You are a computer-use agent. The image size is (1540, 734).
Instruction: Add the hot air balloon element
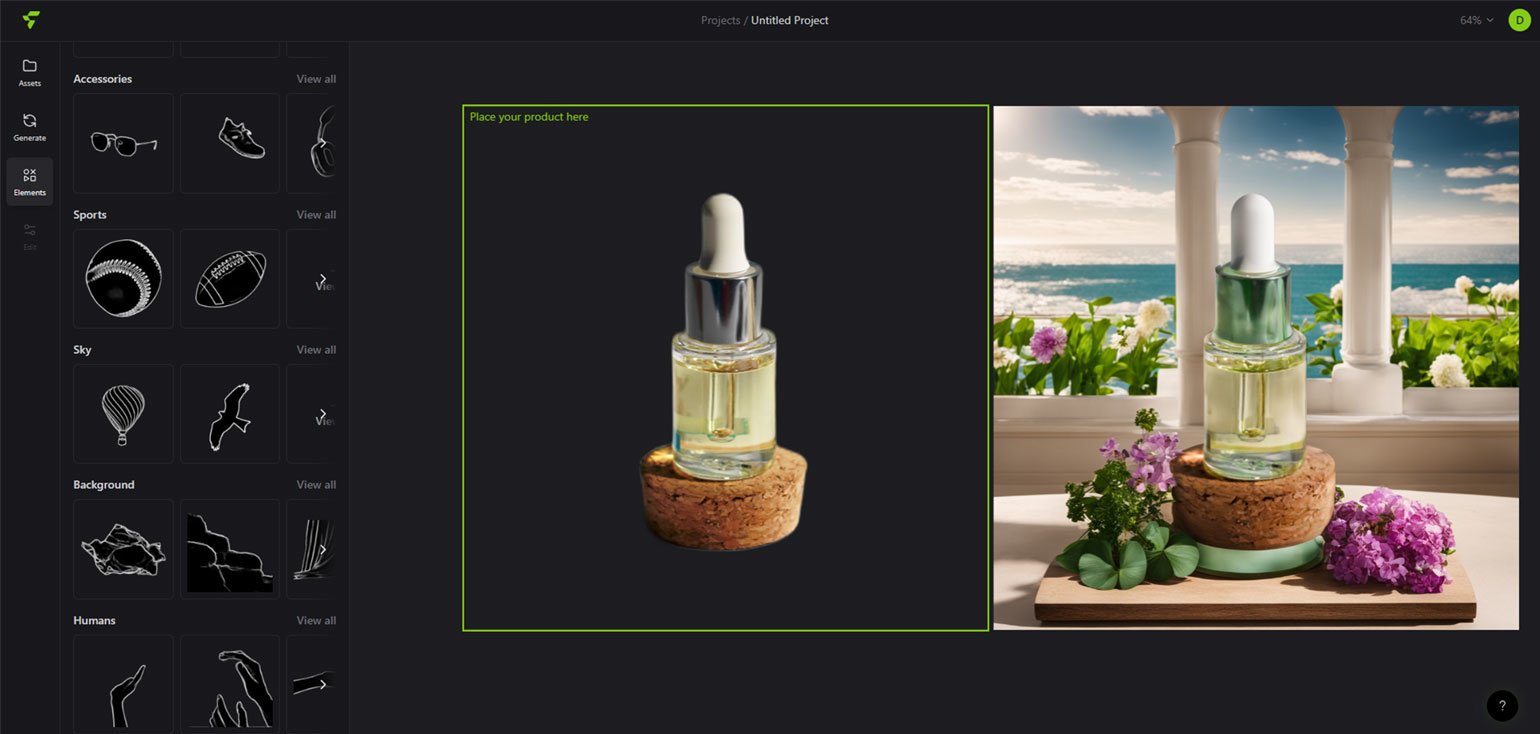pos(123,414)
